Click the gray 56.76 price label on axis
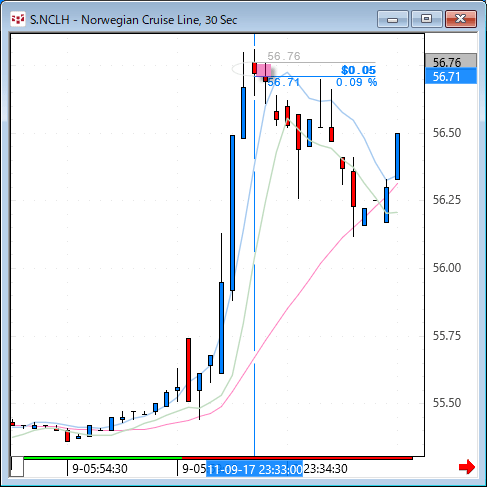 451,61
